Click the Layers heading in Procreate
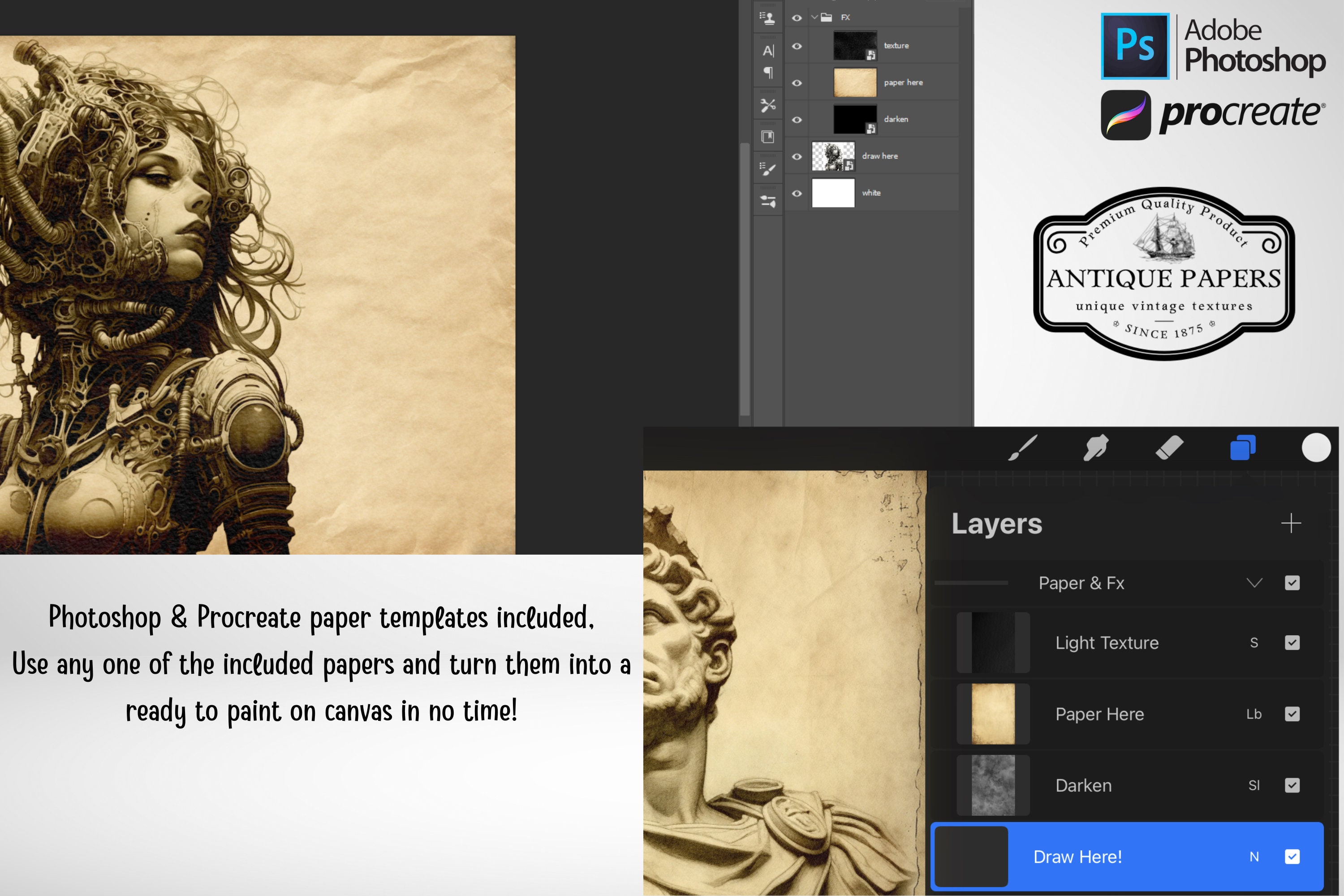Image resolution: width=1344 pixels, height=896 pixels. coord(996,523)
